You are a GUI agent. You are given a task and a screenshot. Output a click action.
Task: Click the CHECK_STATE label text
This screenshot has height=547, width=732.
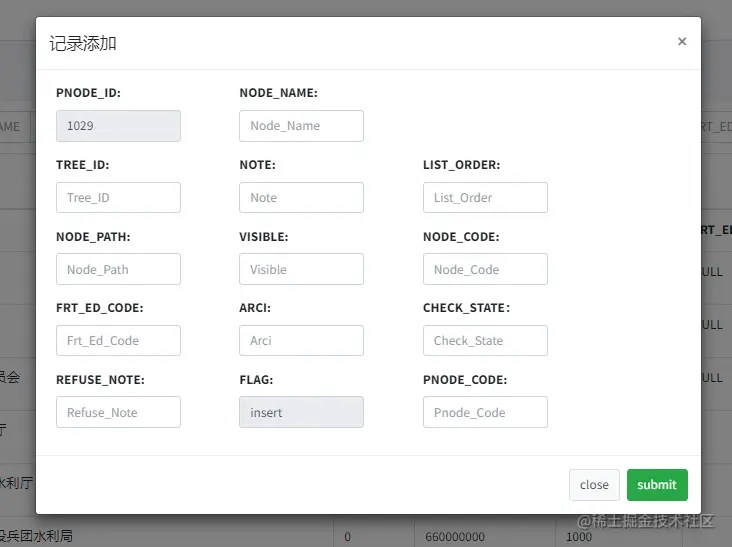coord(466,308)
